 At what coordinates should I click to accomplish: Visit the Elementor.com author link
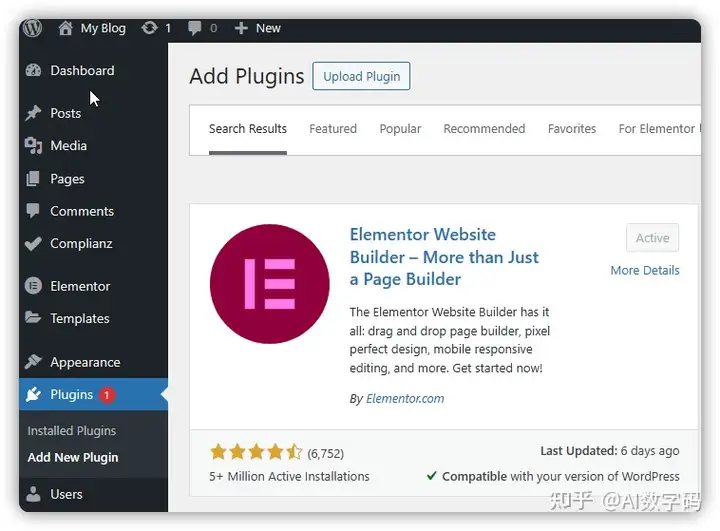pyautogui.click(x=405, y=398)
